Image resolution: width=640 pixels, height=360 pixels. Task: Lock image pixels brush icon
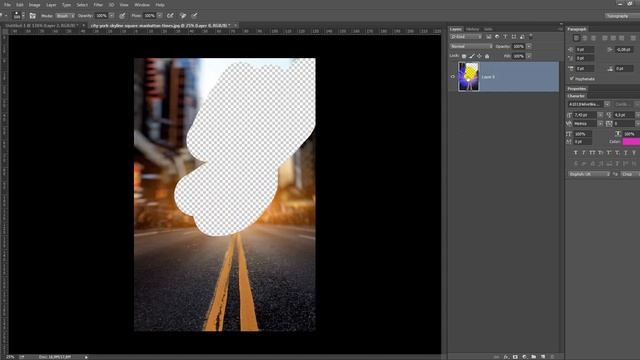[471, 56]
